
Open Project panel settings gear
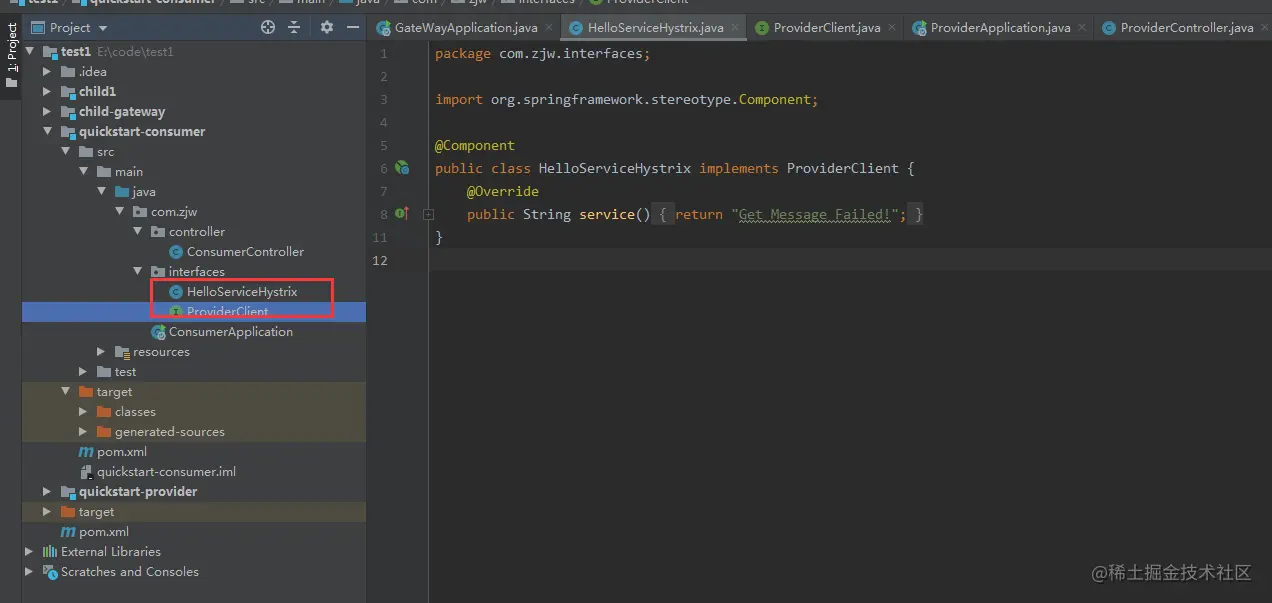pos(326,27)
